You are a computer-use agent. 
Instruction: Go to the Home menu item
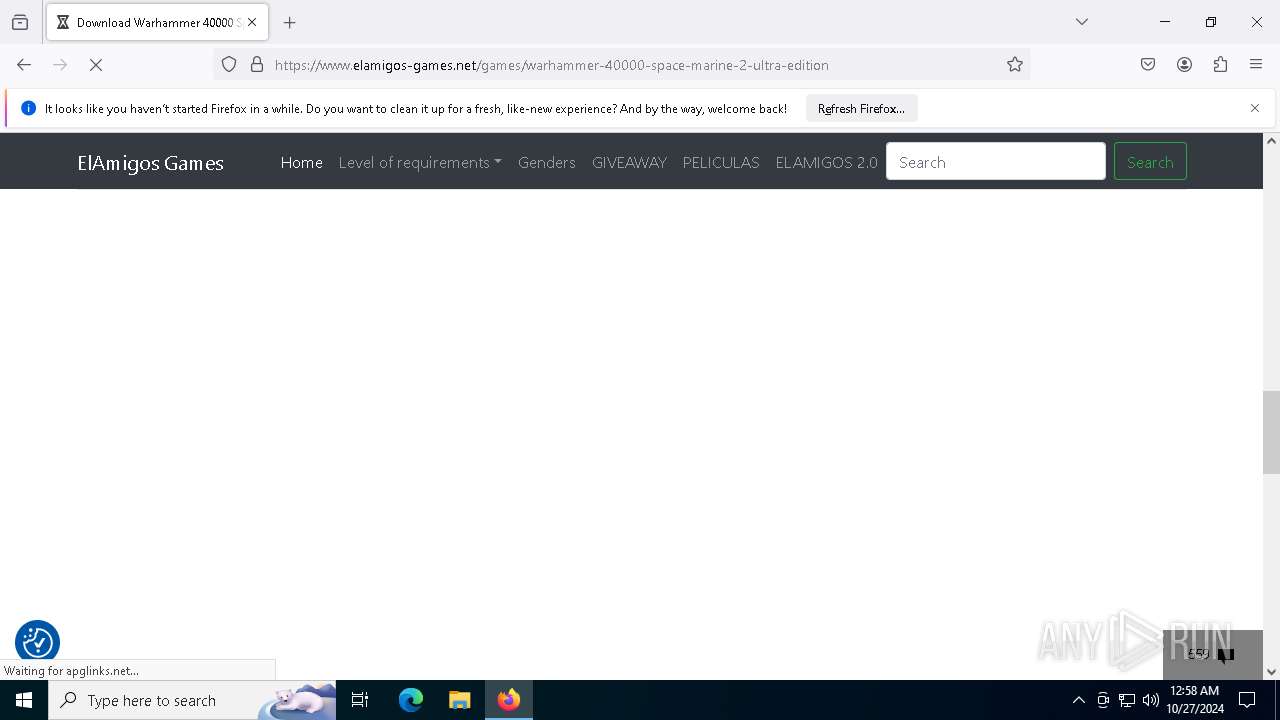(301, 162)
